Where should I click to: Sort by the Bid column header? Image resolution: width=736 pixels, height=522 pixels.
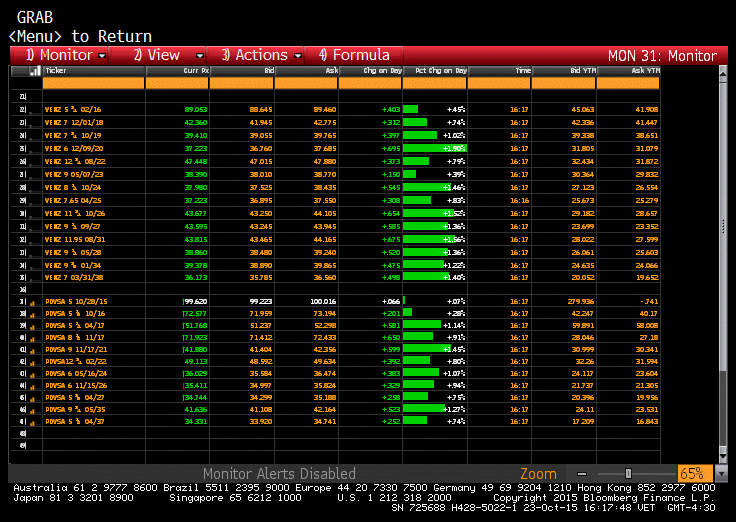pos(242,70)
